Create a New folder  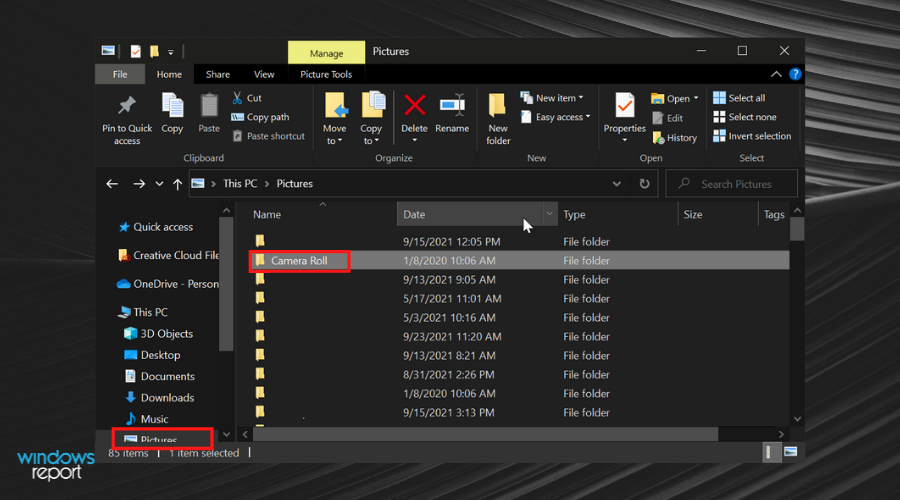(498, 119)
